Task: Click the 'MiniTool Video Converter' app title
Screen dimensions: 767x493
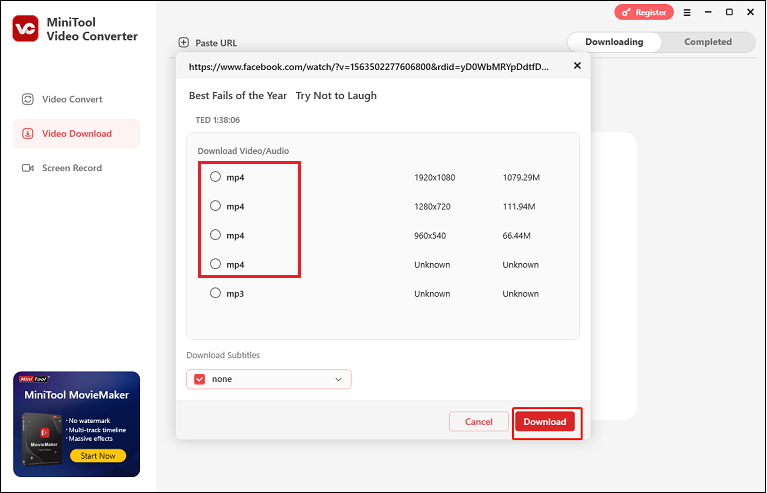Action: [92, 29]
